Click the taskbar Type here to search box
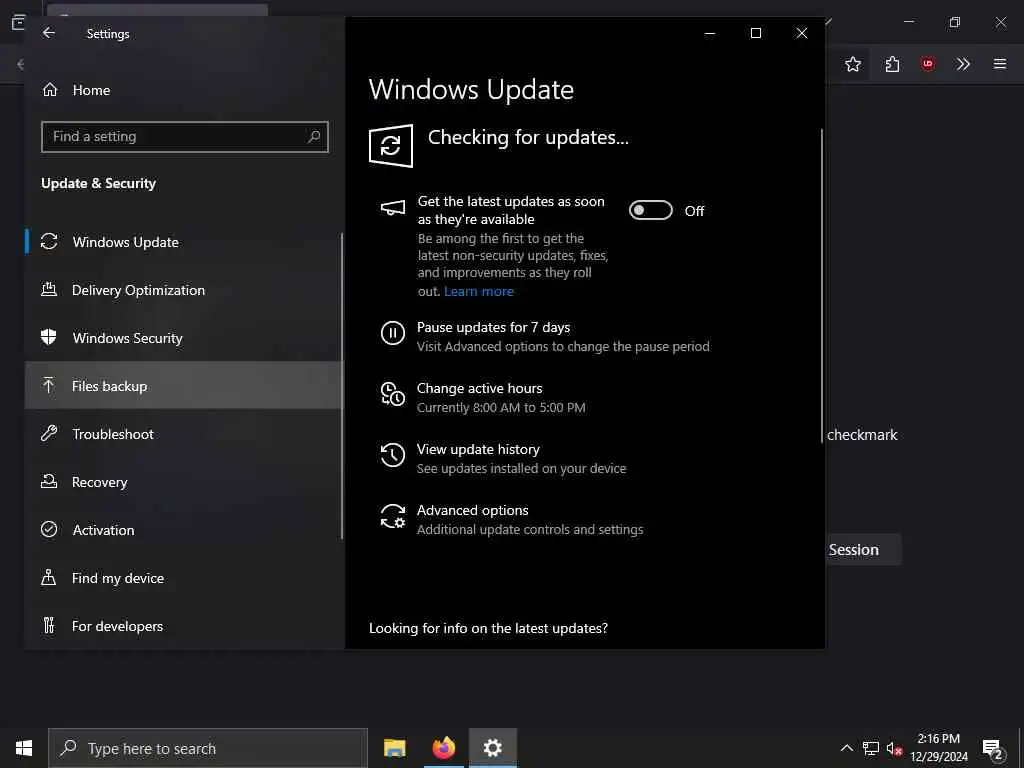The image size is (1024, 768). point(208,748)
